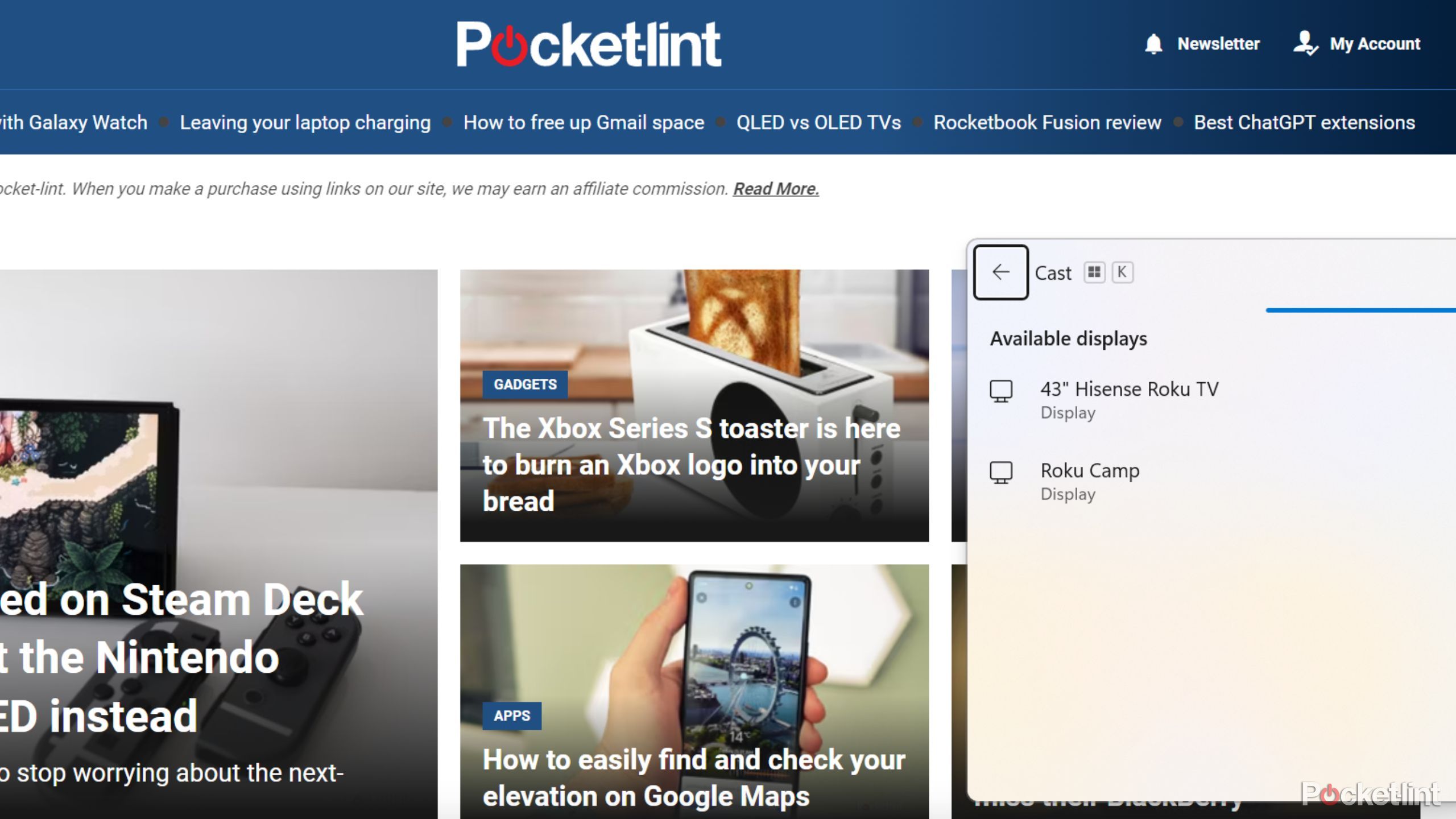Click the Rocketbook Fusion review link
1456x819 pixels.
pyautogui.click(x=1048, y=122)
